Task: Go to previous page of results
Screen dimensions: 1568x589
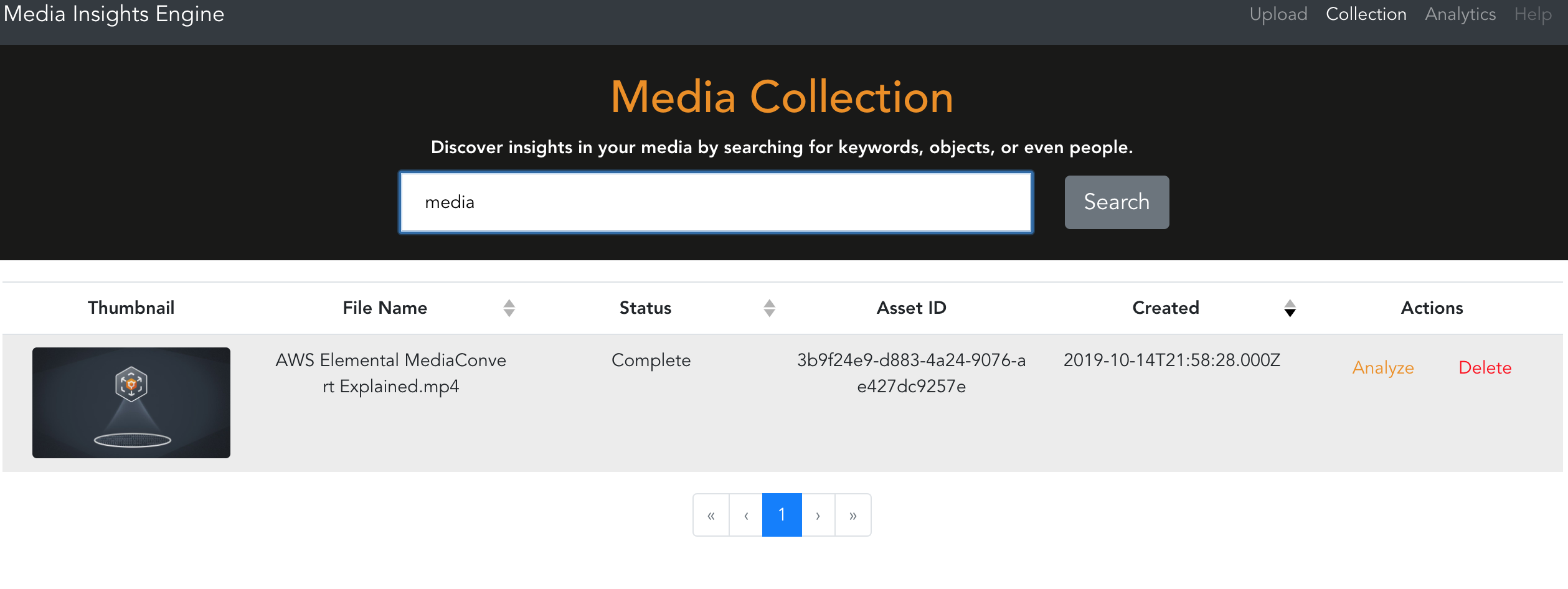Action: tap(746, 515)
